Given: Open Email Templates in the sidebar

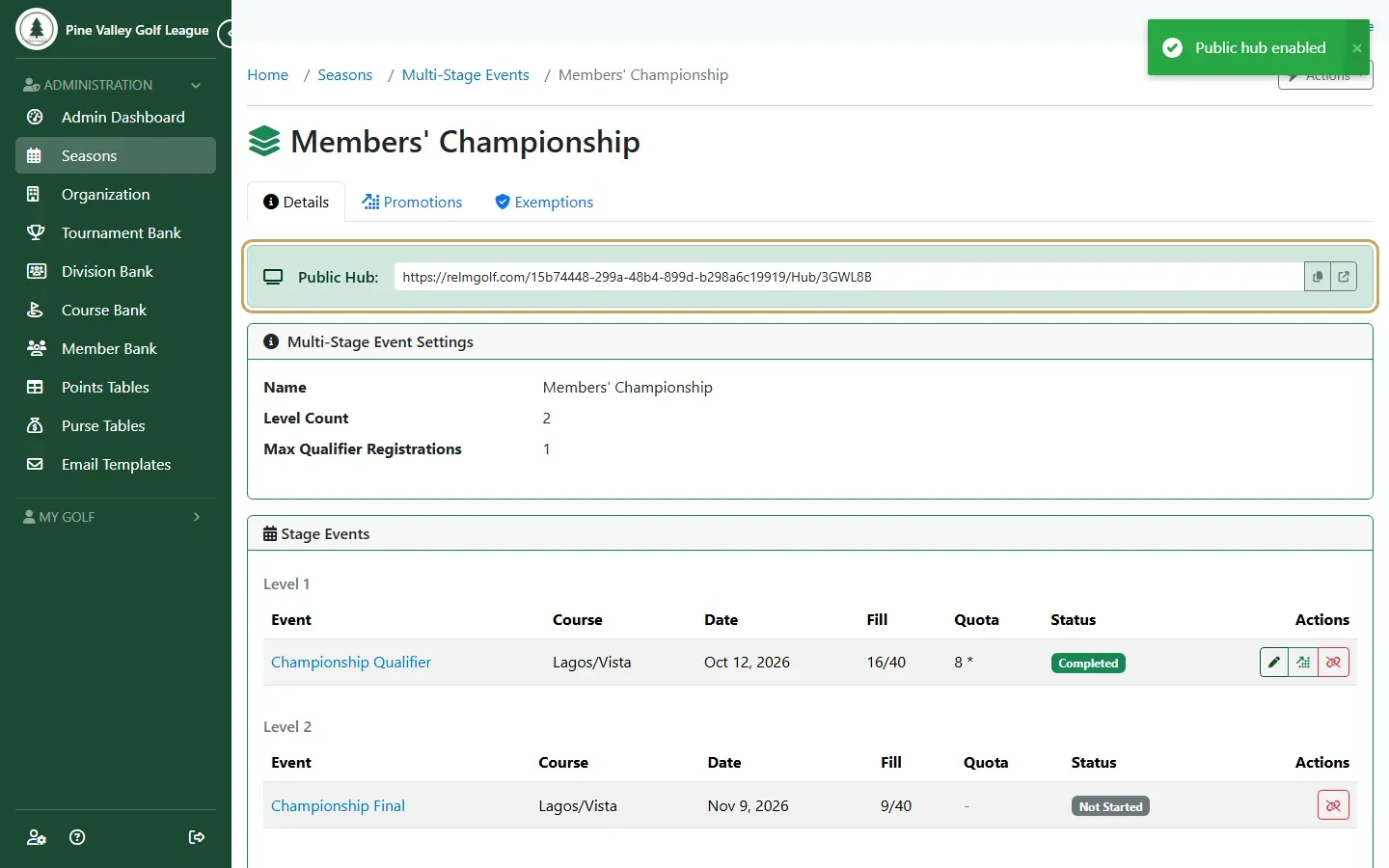Looking at the screenshot, I should (x=116, y=464).
